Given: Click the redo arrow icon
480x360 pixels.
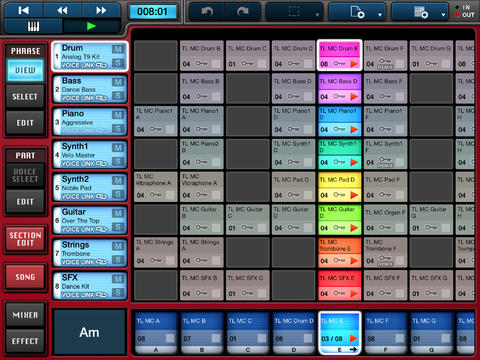Looking at the screenshot, I should pos(243,12).
